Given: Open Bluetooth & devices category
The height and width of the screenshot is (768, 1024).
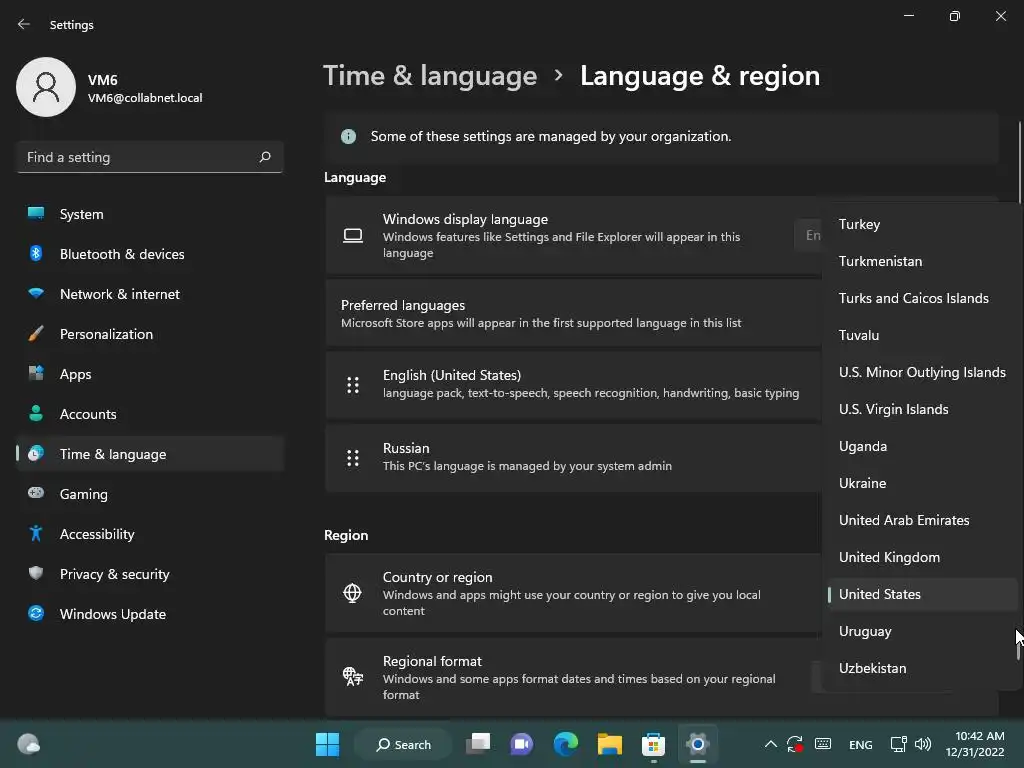Looking at the screenshot, I should pos(150,254).
